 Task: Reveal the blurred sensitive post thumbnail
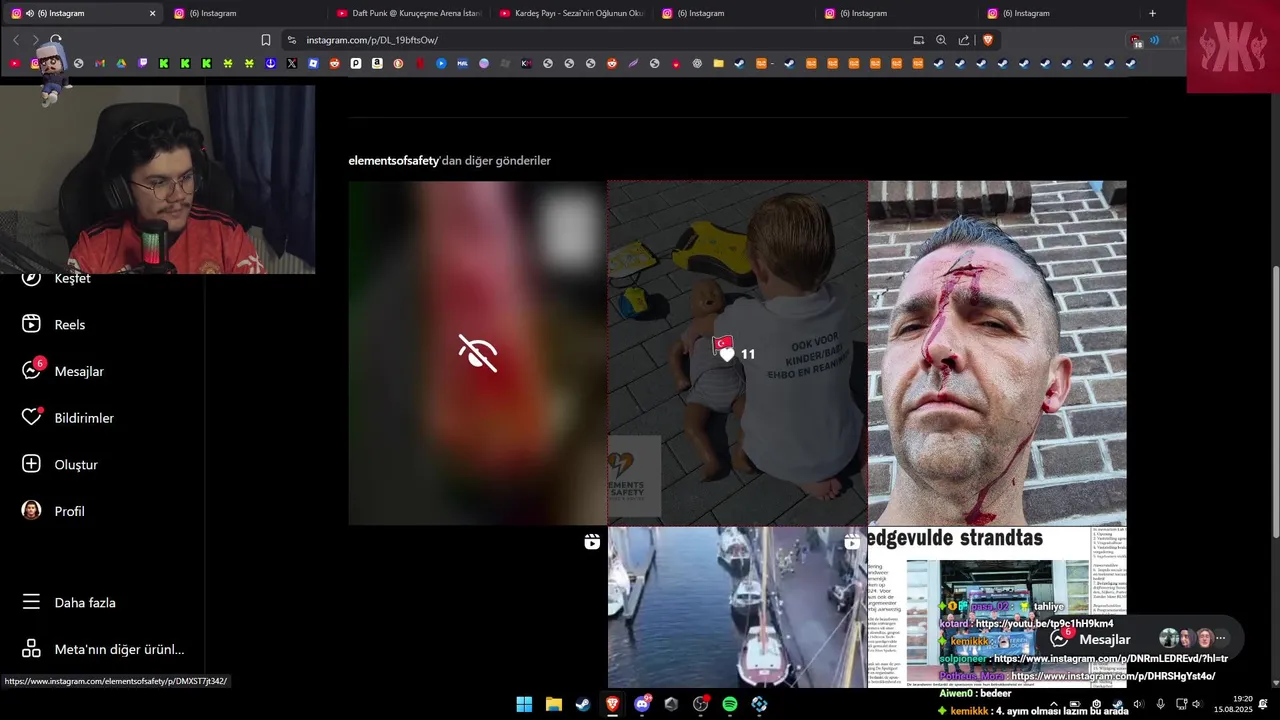pos(477,353)
